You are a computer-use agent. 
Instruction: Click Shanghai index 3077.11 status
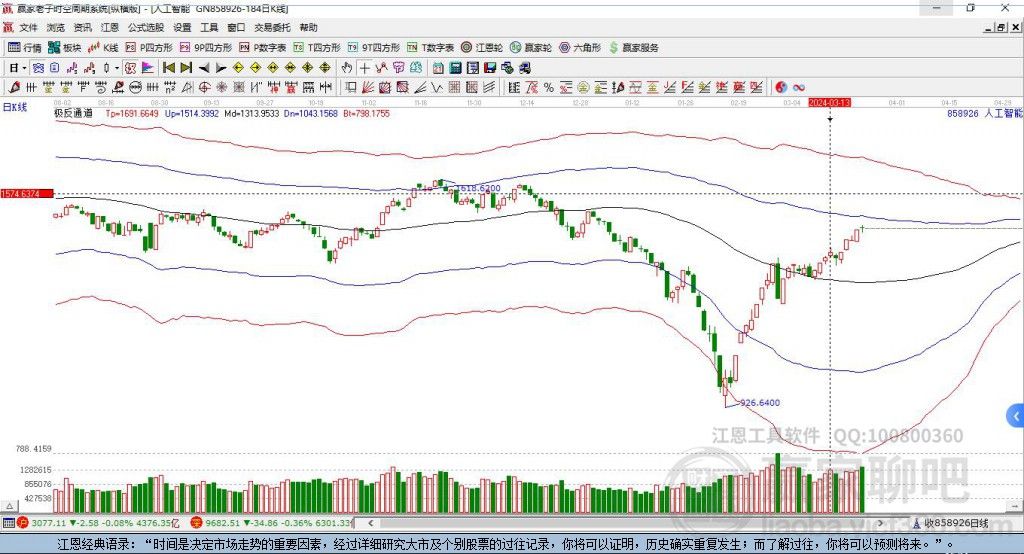(98, 523)
